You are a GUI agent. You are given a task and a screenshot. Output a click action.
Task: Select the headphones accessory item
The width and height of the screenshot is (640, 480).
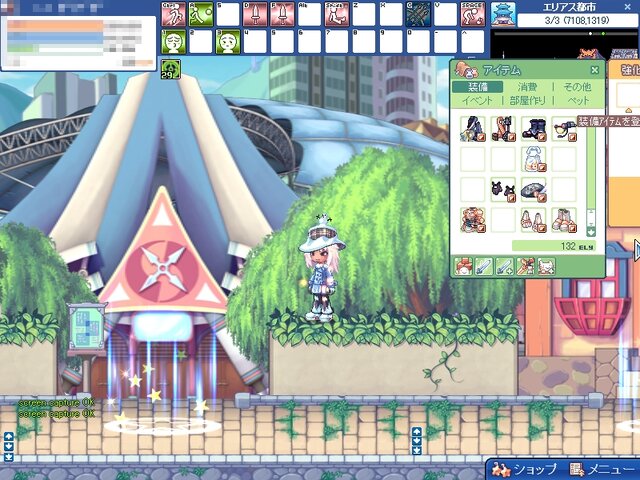click(x=564, y=129)
